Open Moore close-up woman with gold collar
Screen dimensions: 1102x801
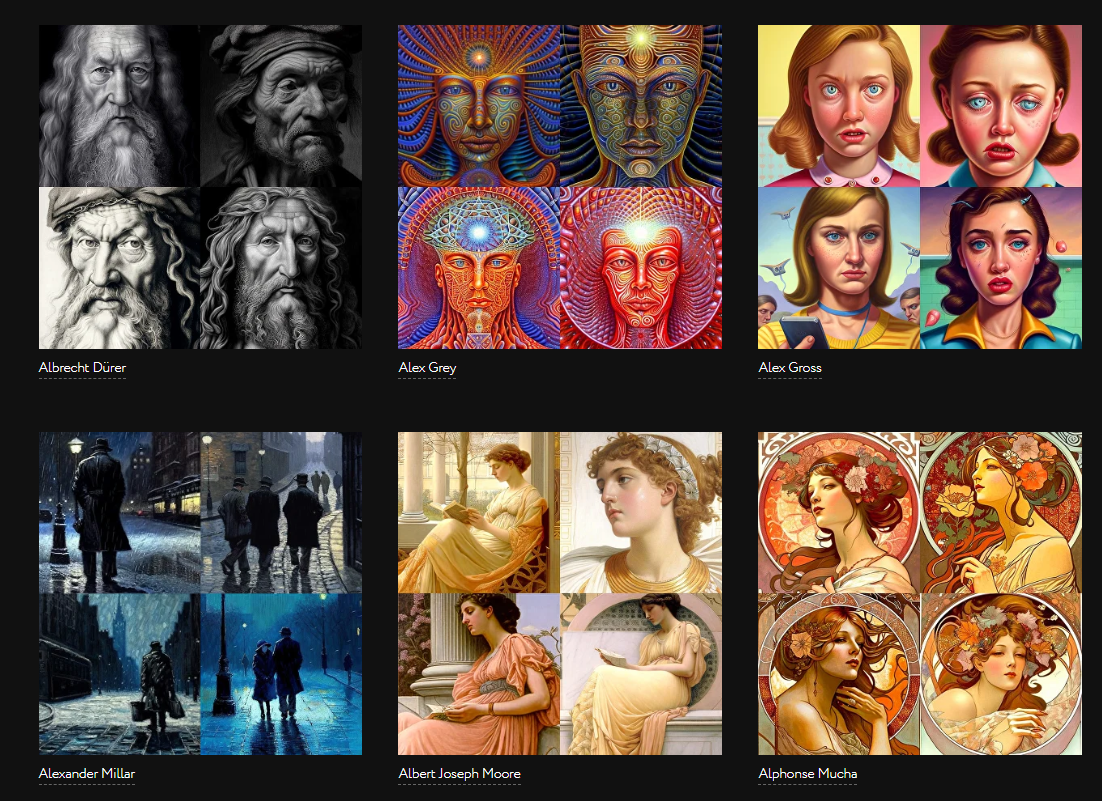click(x=641, y=512)
